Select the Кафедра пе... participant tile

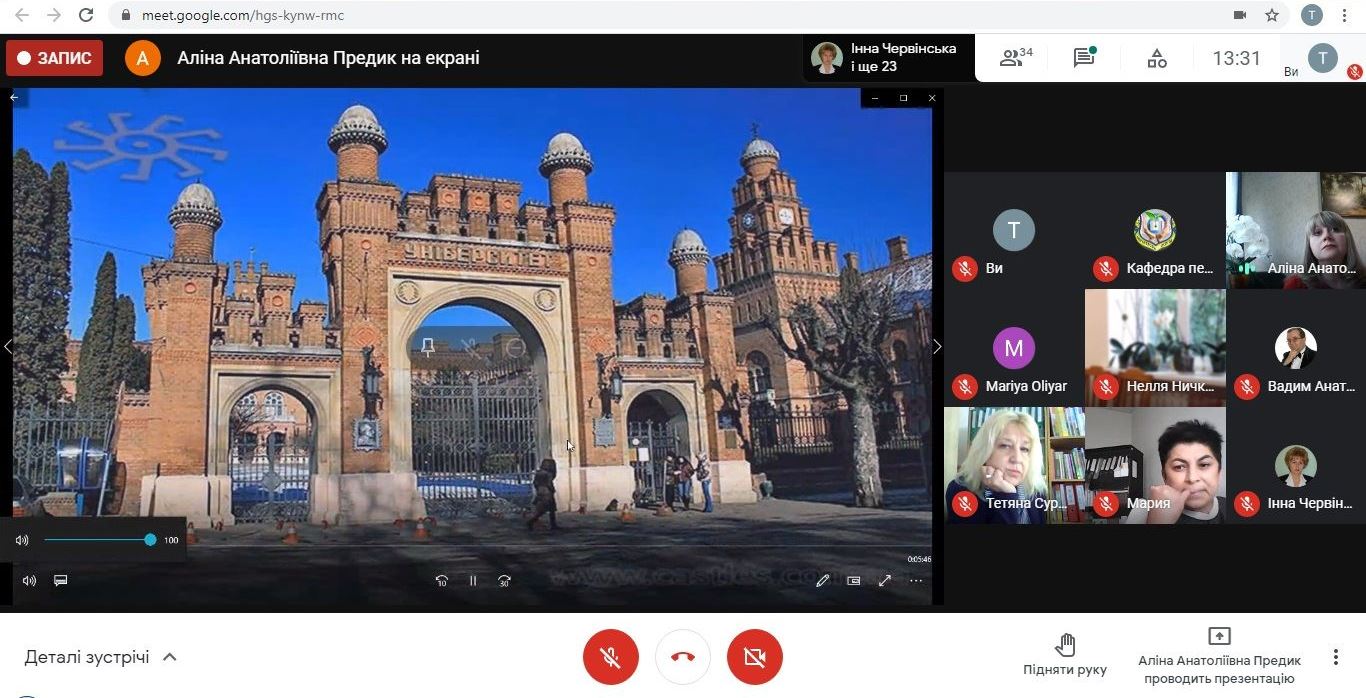click(1155, 231)
